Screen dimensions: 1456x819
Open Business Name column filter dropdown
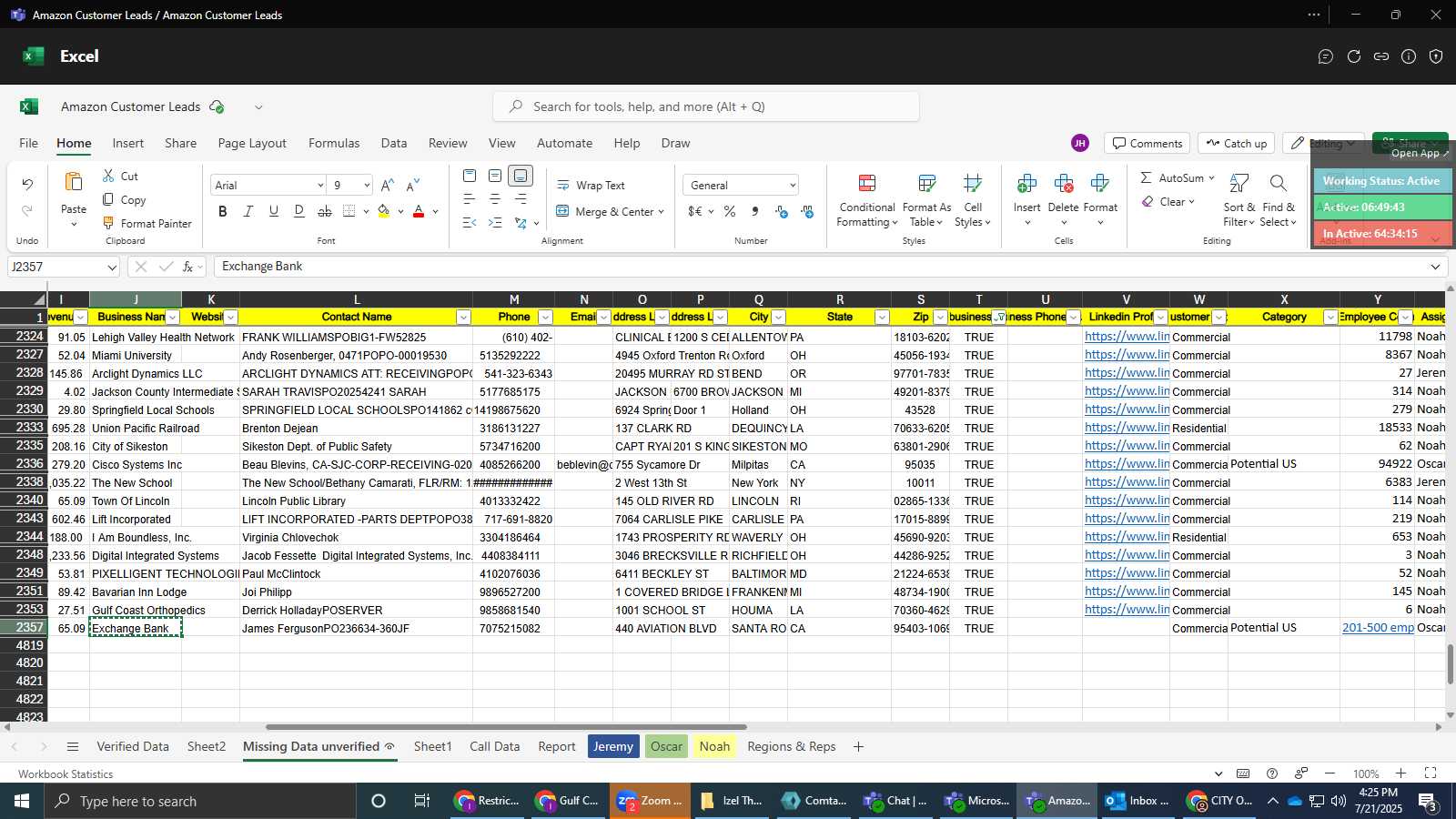click(x=174, y=317)
